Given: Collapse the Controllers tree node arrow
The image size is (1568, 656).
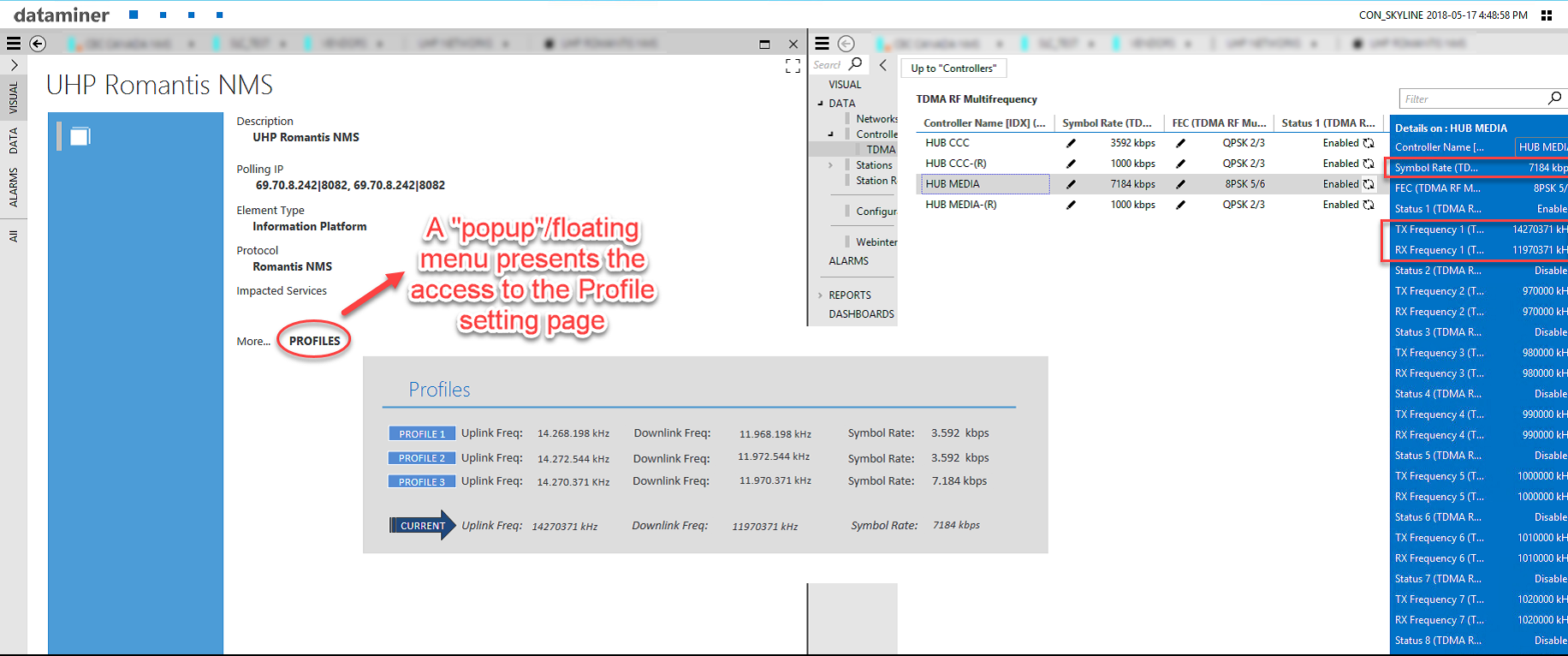Looking at the screenshot, I should (x=831, y=134).
